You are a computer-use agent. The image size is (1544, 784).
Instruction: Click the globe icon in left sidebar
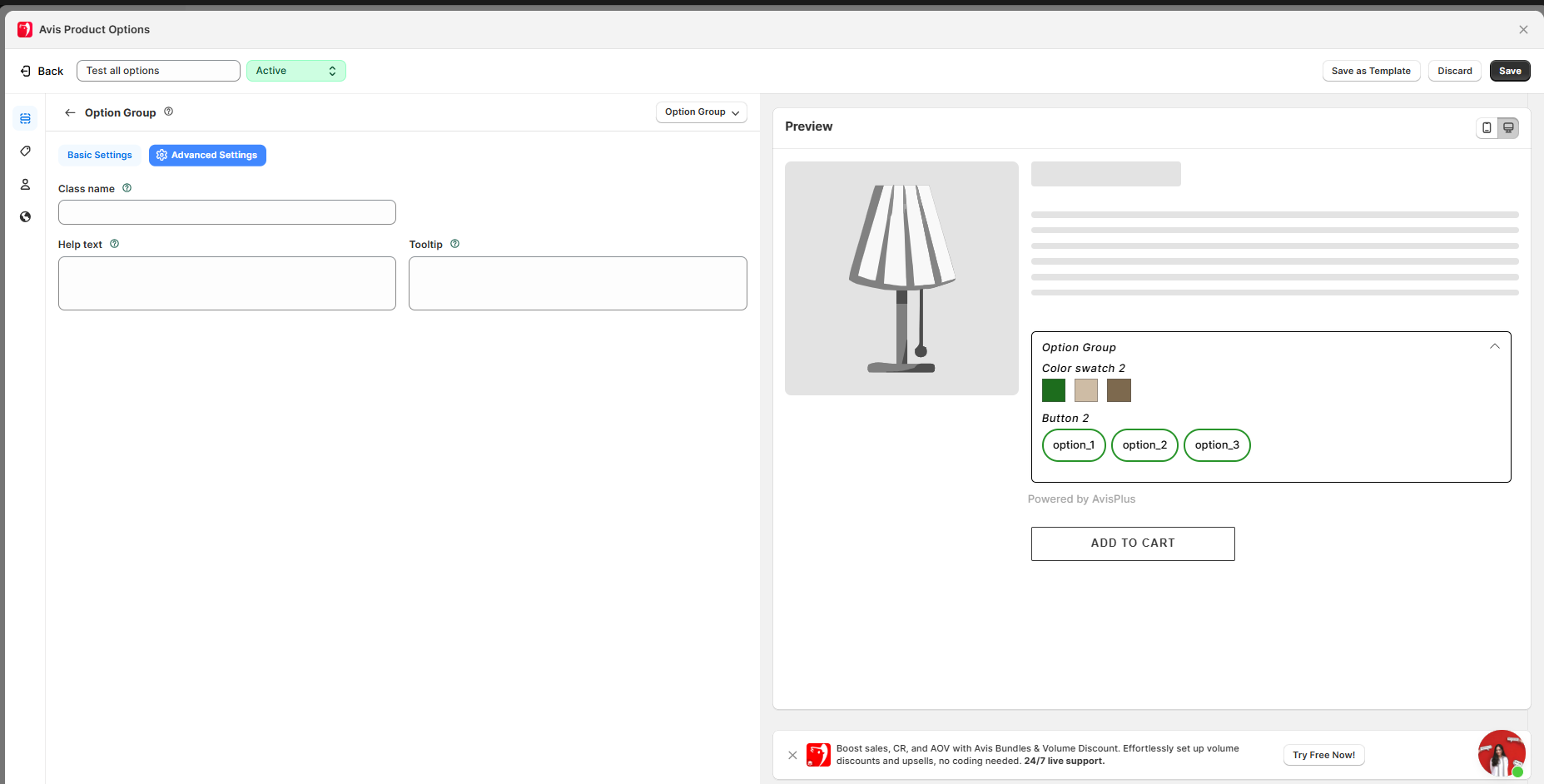(25, 217)
